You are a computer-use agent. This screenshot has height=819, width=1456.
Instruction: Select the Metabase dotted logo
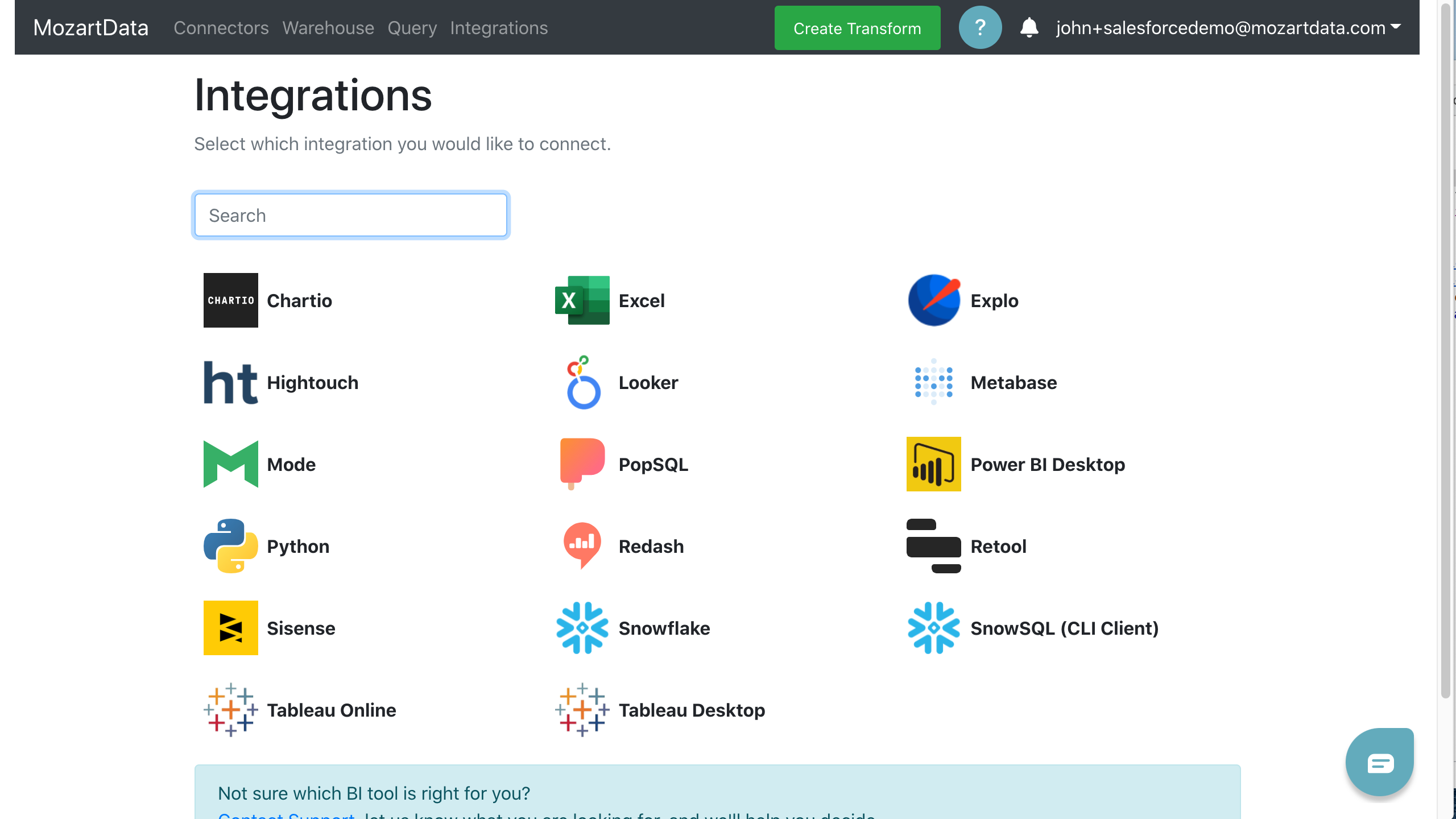coord(934,382)
